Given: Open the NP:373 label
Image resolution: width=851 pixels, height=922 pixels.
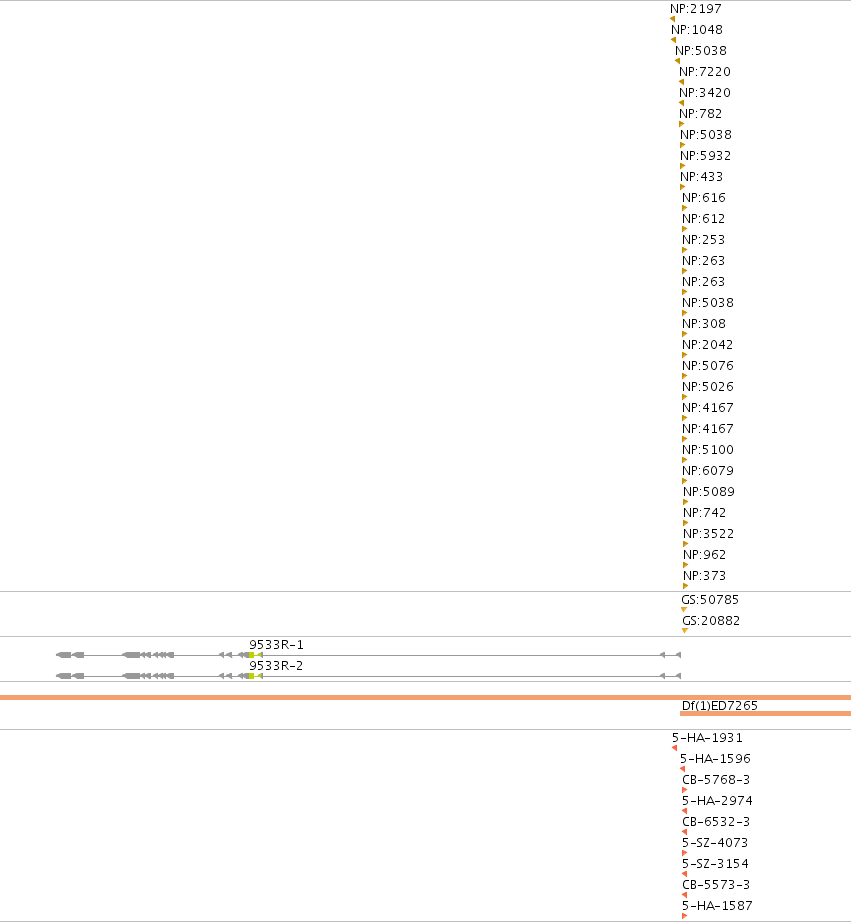Looking at the screenshot, I should point(705,576).
